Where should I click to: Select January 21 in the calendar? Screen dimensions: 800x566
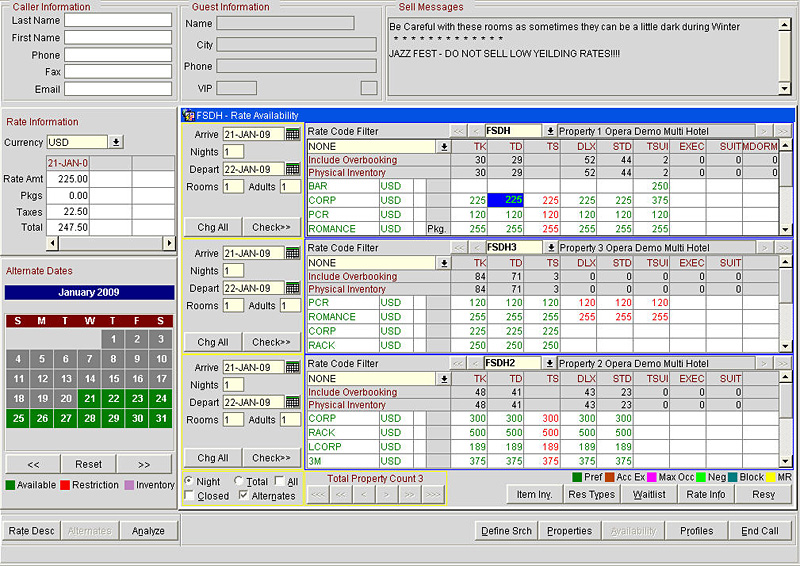pyautogui.click(x=90, y=398)
